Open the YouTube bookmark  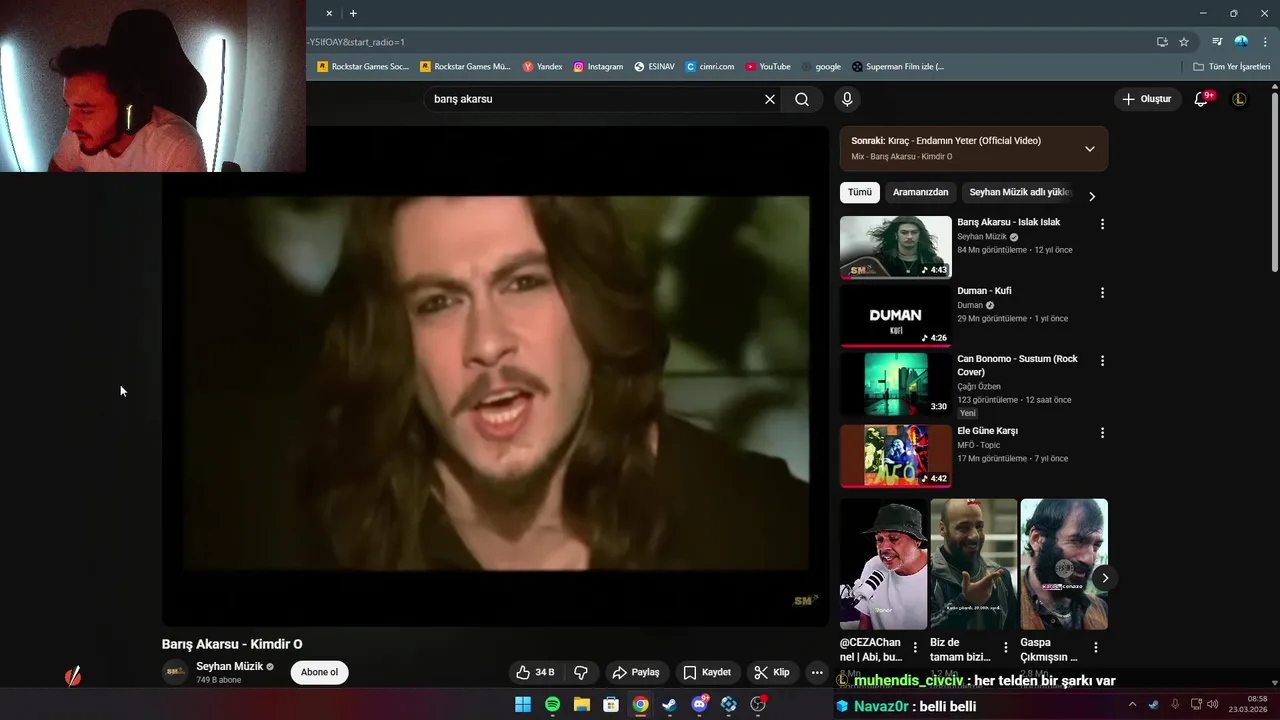(768, 67)
